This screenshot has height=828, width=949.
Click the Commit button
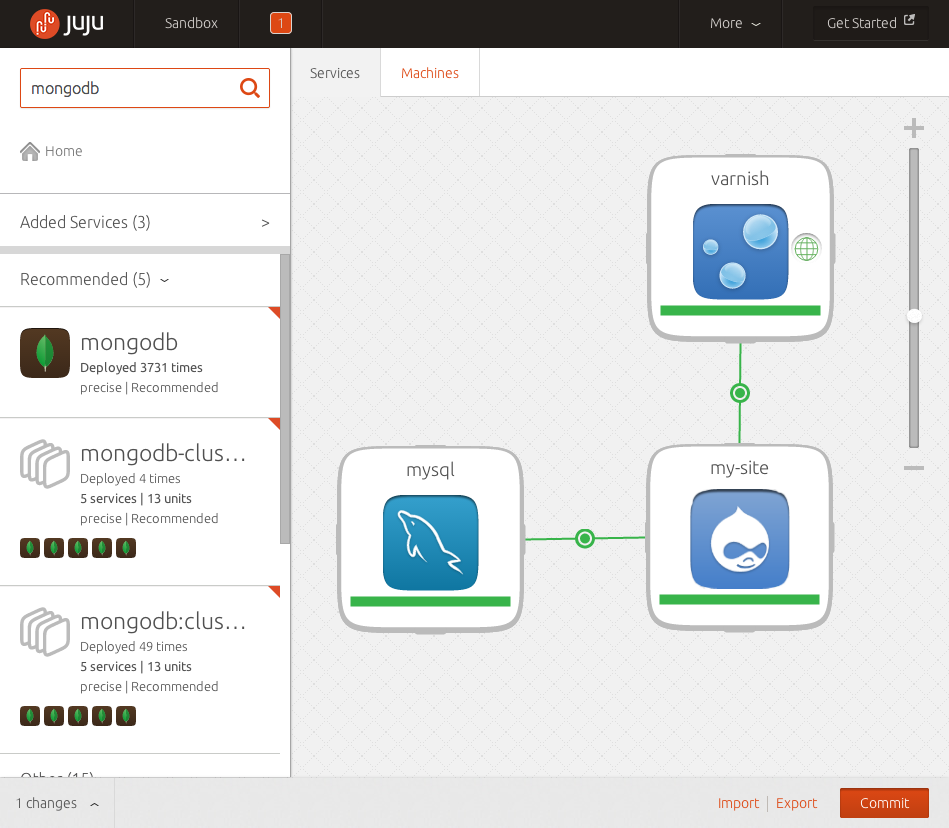884,803
